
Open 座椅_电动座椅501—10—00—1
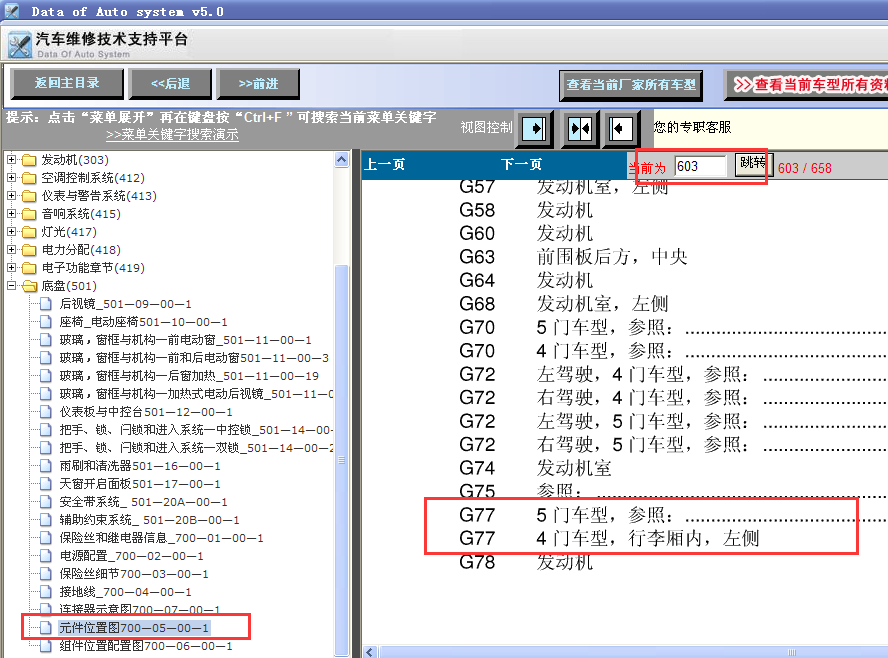click(143, 322)
